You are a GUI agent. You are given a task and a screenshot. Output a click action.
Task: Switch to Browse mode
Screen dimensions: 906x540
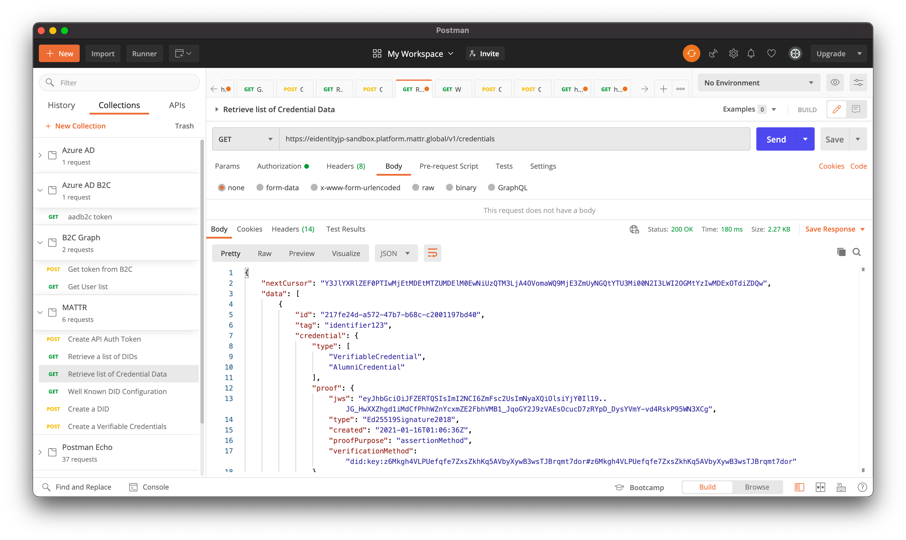click(757, 487)
